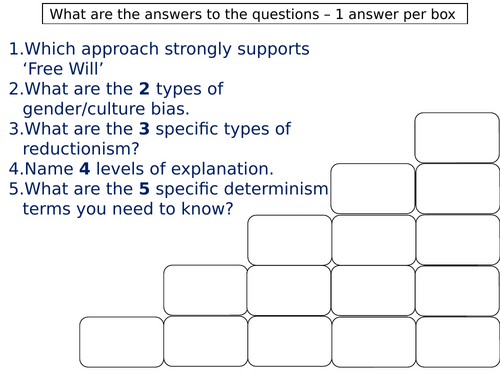The image size is (500, 375).
Task: Click the bottom box of the three-box column
Action: coord(290,341)
